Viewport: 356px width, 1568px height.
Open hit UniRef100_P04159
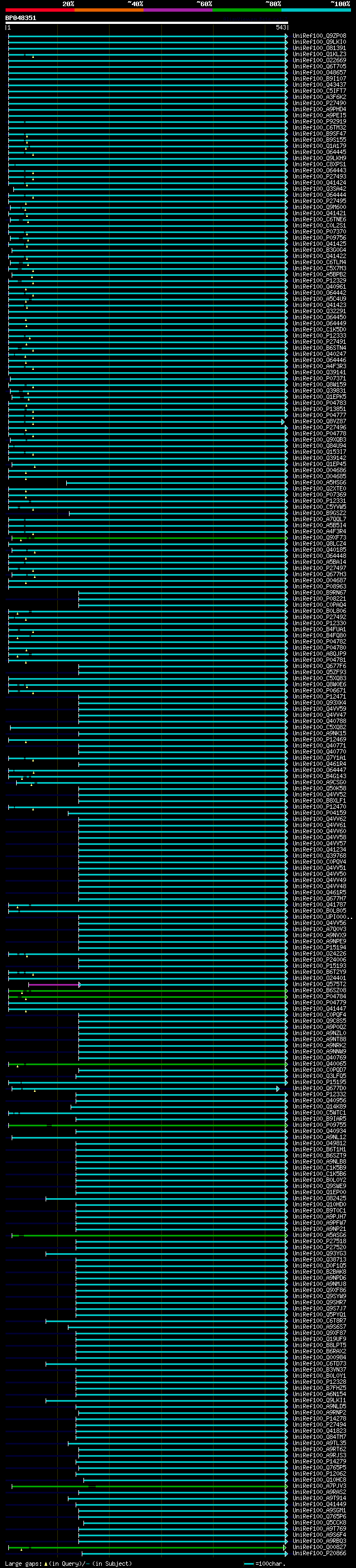pos(319,813)
